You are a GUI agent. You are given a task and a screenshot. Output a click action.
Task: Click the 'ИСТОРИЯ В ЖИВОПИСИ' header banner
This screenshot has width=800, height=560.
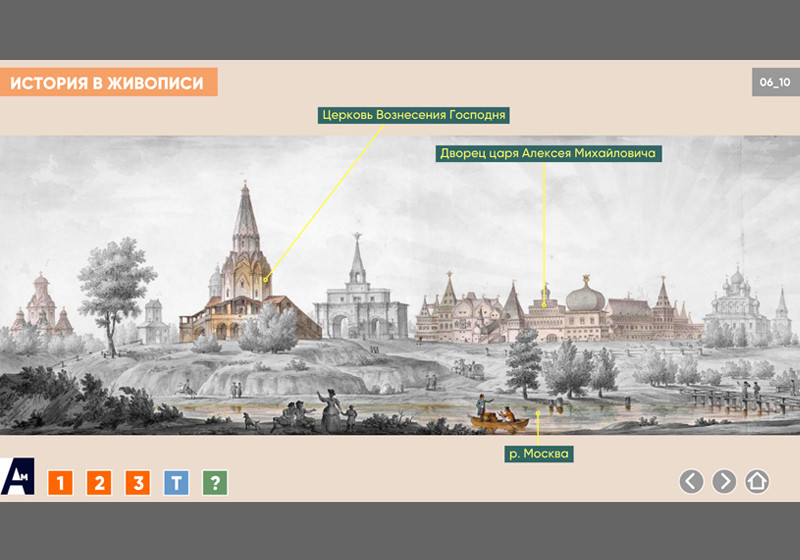pyautogui.click(x=108, y=83)
